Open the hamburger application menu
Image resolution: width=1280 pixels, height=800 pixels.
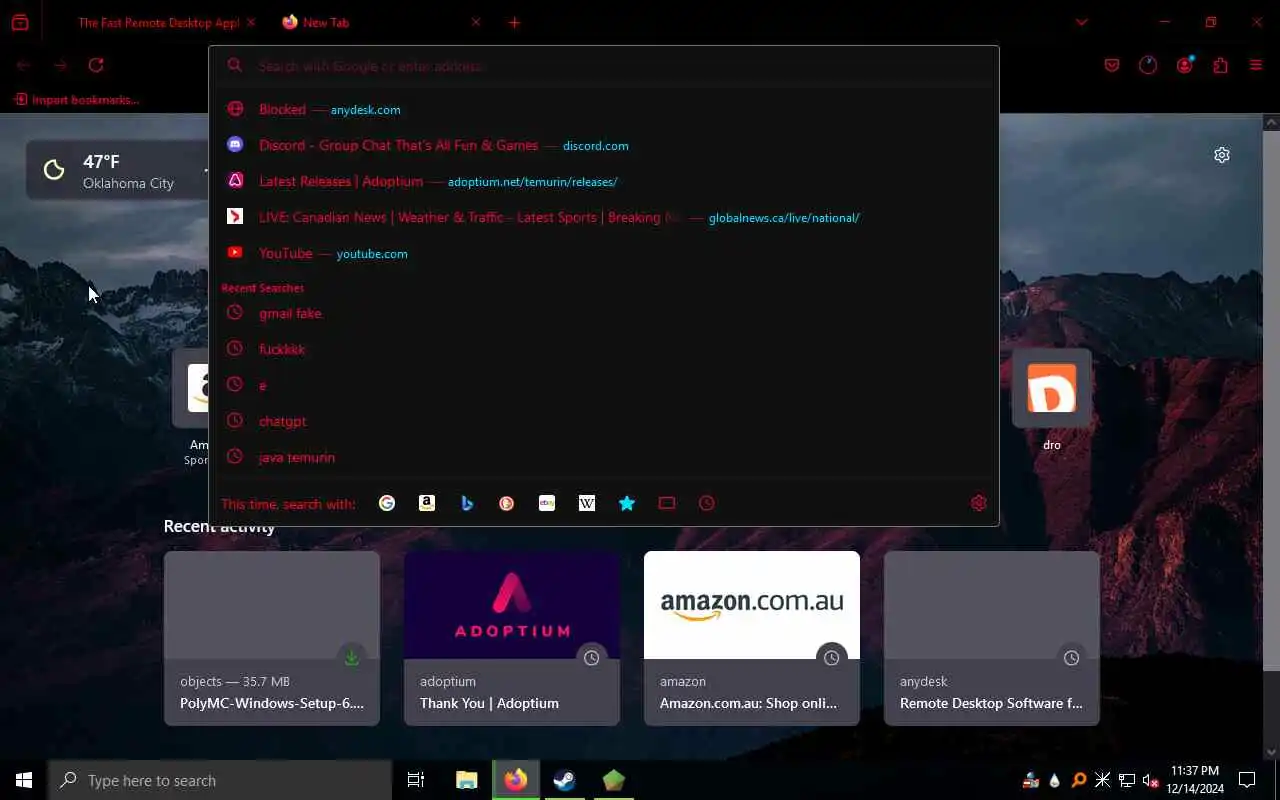pyautogui.click(x=1256, y=65)
